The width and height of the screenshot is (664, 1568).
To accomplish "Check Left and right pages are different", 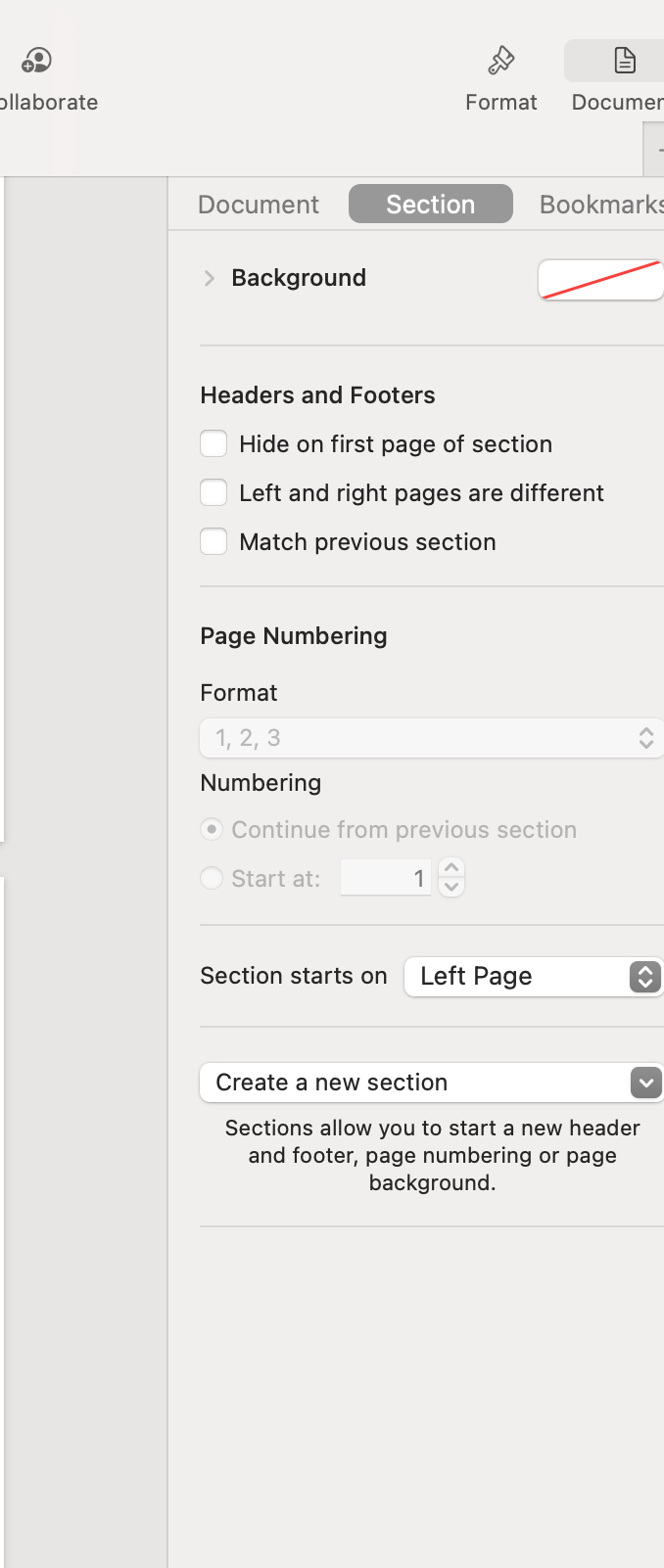I will (x=213, y=492).
